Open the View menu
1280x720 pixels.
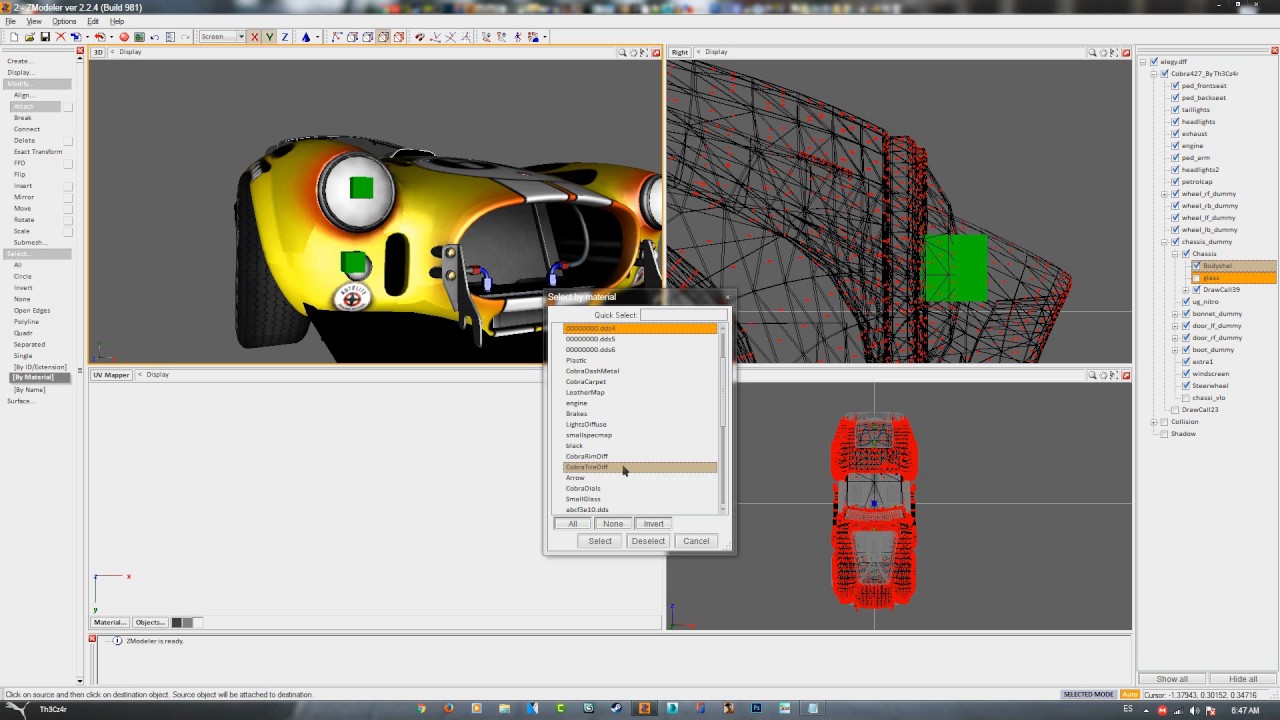34,21
